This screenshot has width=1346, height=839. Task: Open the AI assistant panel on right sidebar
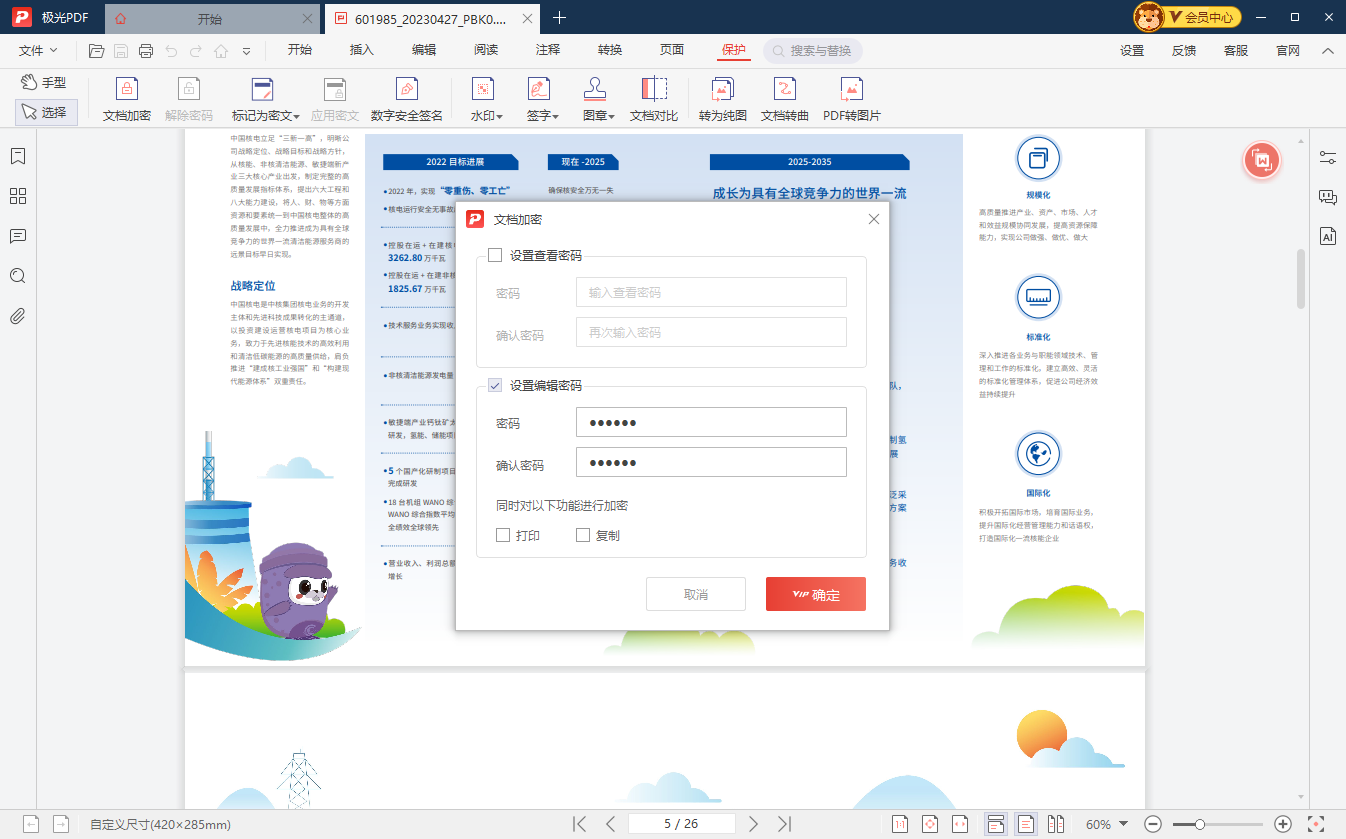coord(1328,236)
